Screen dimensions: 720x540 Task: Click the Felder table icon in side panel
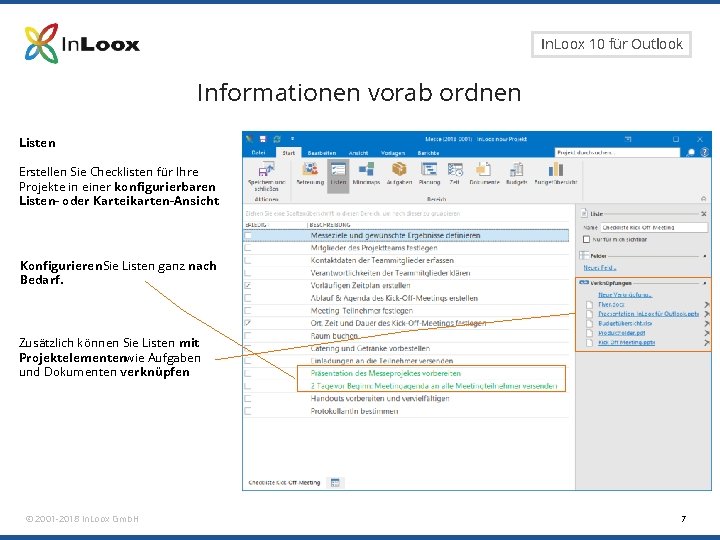click(584, 255)
